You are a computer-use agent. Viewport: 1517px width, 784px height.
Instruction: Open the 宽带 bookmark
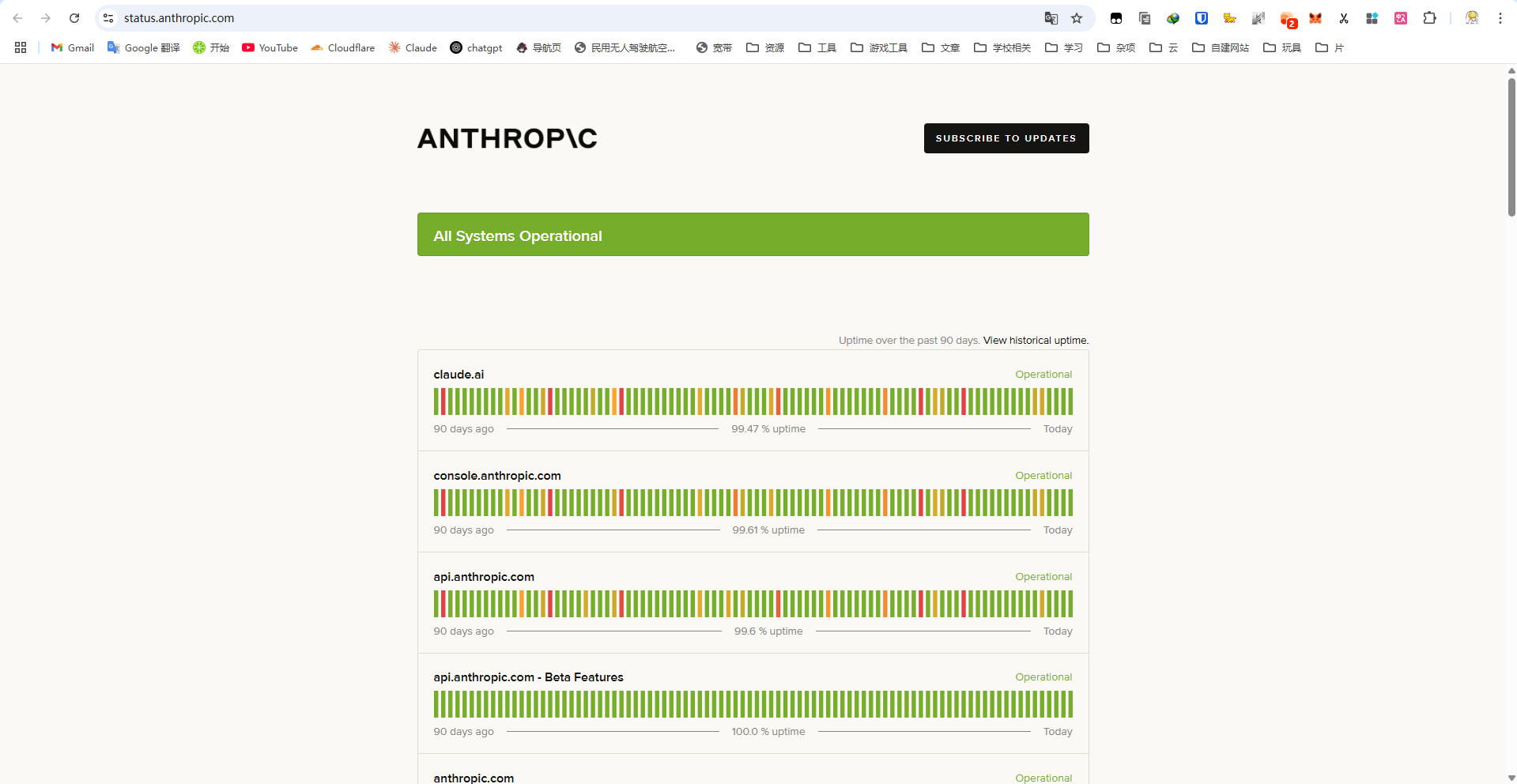coord(714,47)
